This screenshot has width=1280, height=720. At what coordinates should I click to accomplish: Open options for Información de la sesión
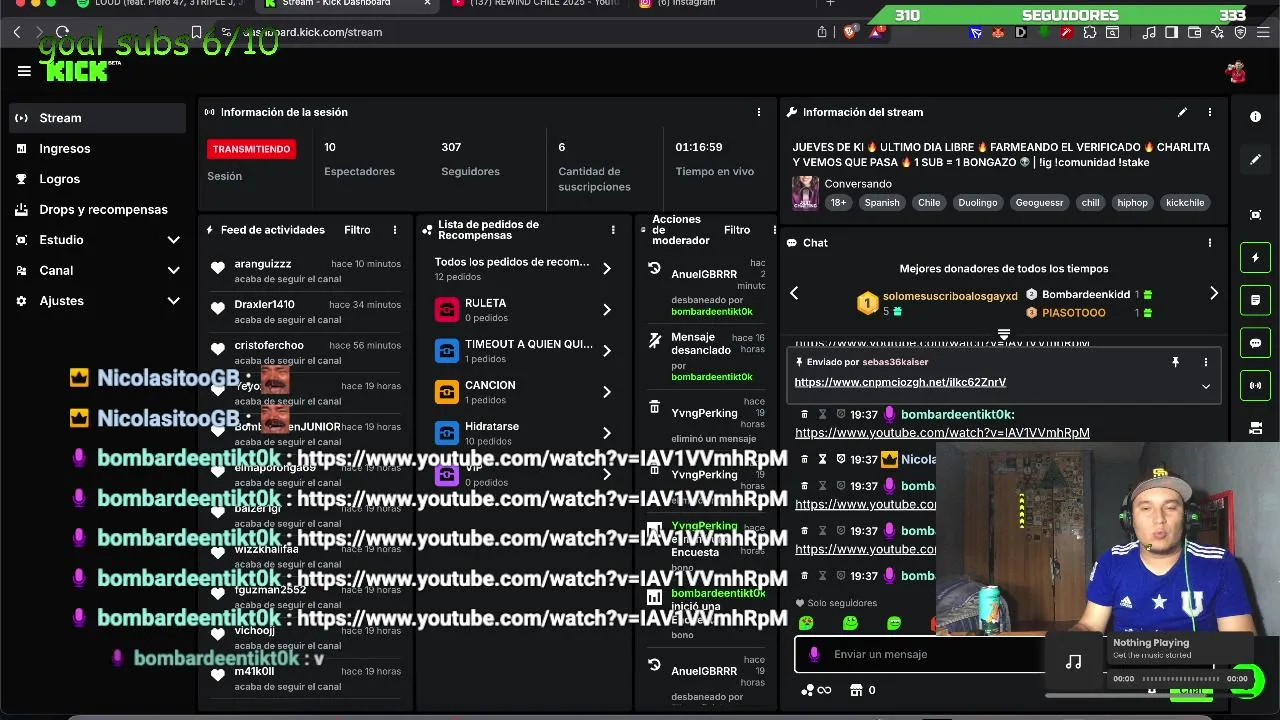pos(759,112)
